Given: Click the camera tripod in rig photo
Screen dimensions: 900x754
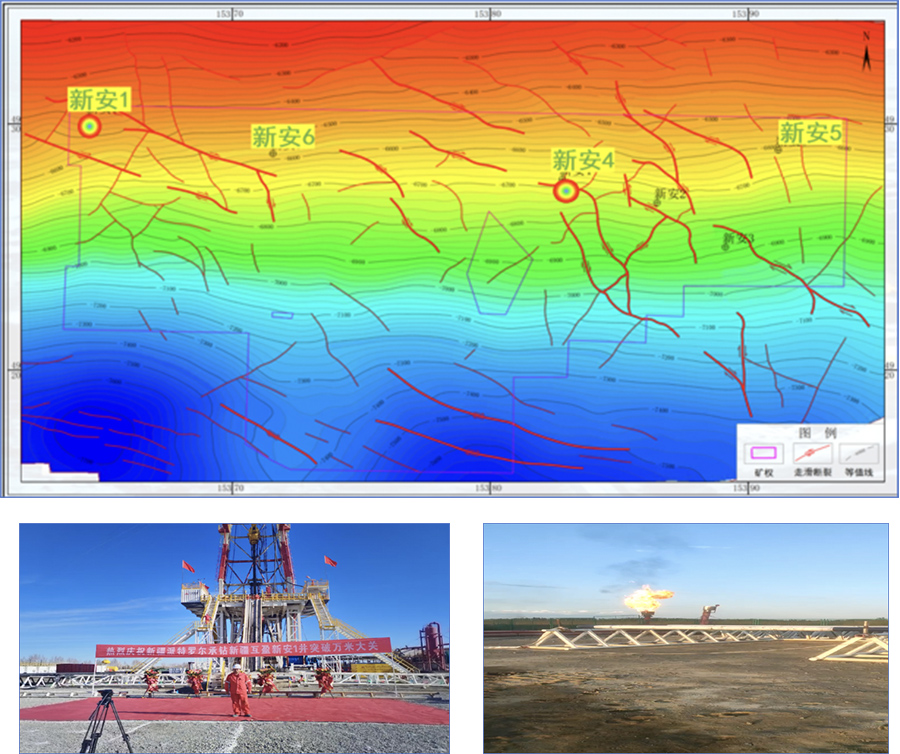Looking at the screenshot, I should 106,721.
